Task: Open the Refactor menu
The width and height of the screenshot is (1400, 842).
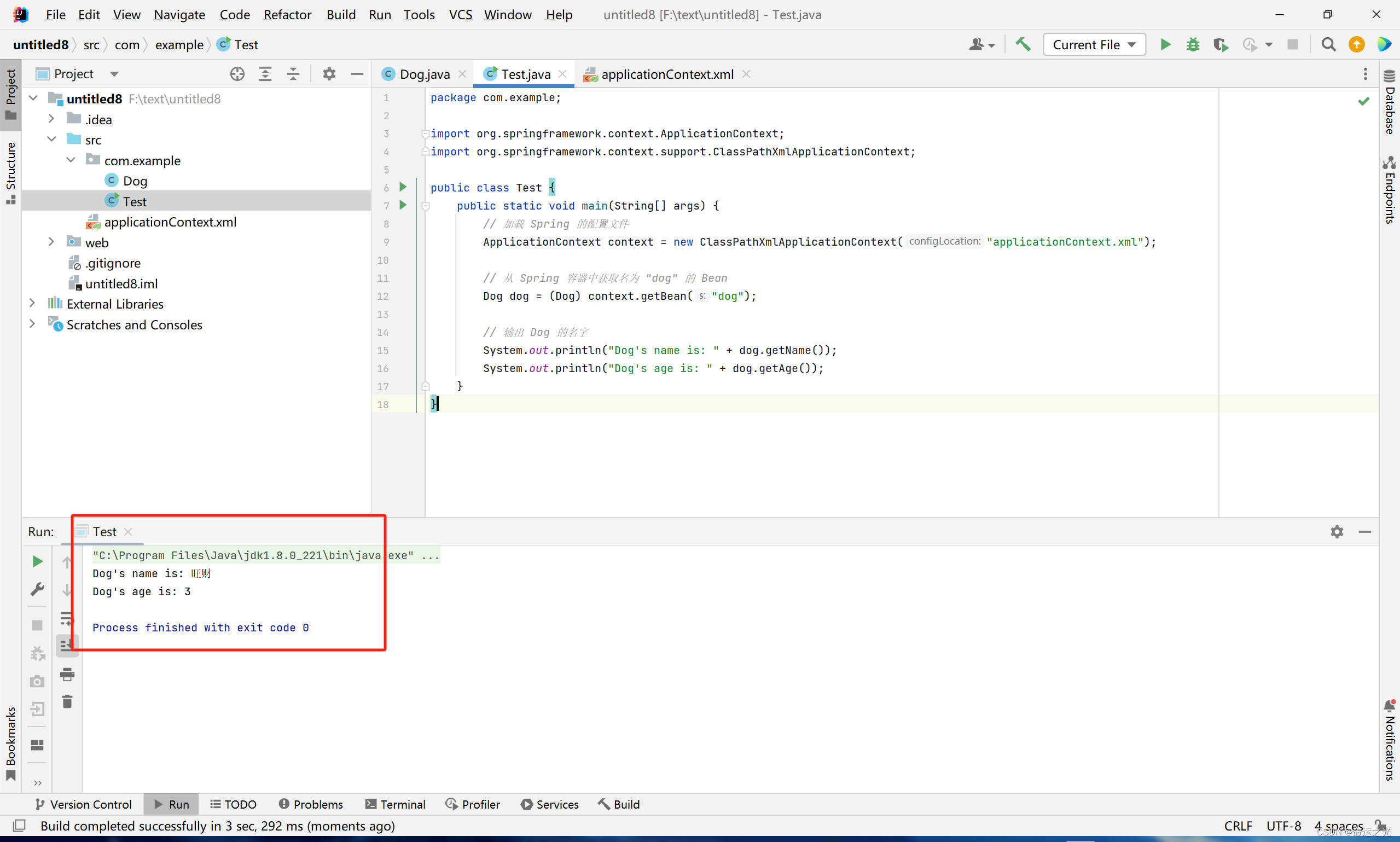Action: coord(287,15)
